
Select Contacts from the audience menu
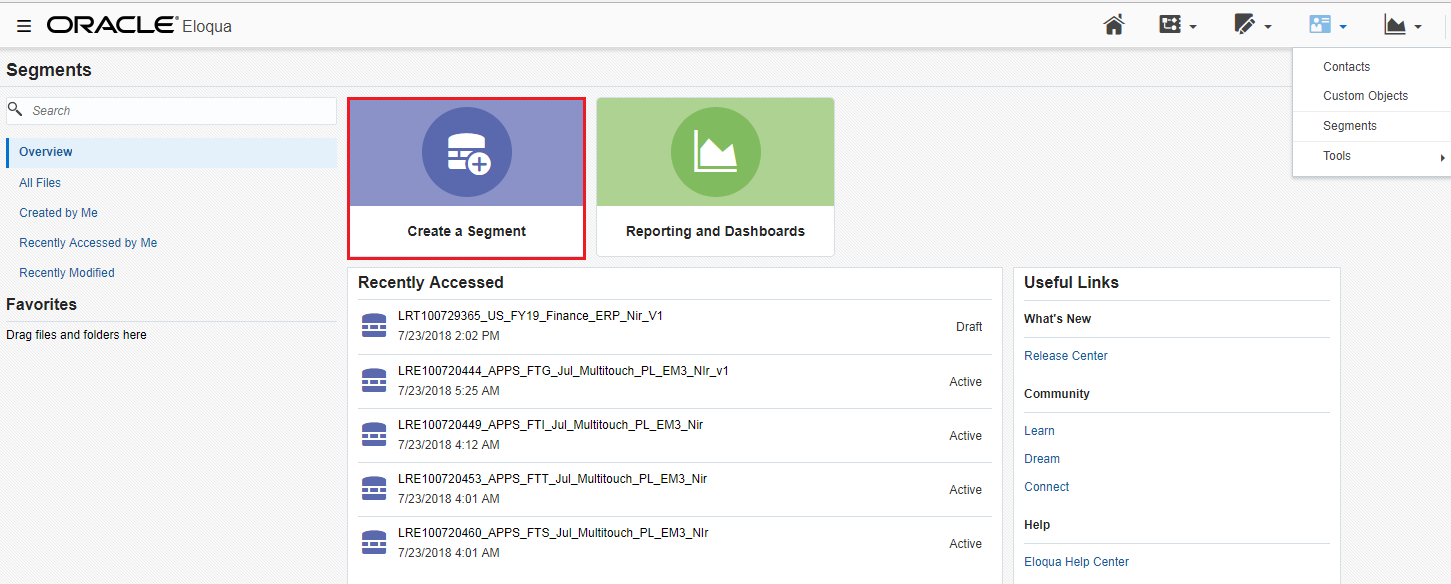tap(1346, 67)
